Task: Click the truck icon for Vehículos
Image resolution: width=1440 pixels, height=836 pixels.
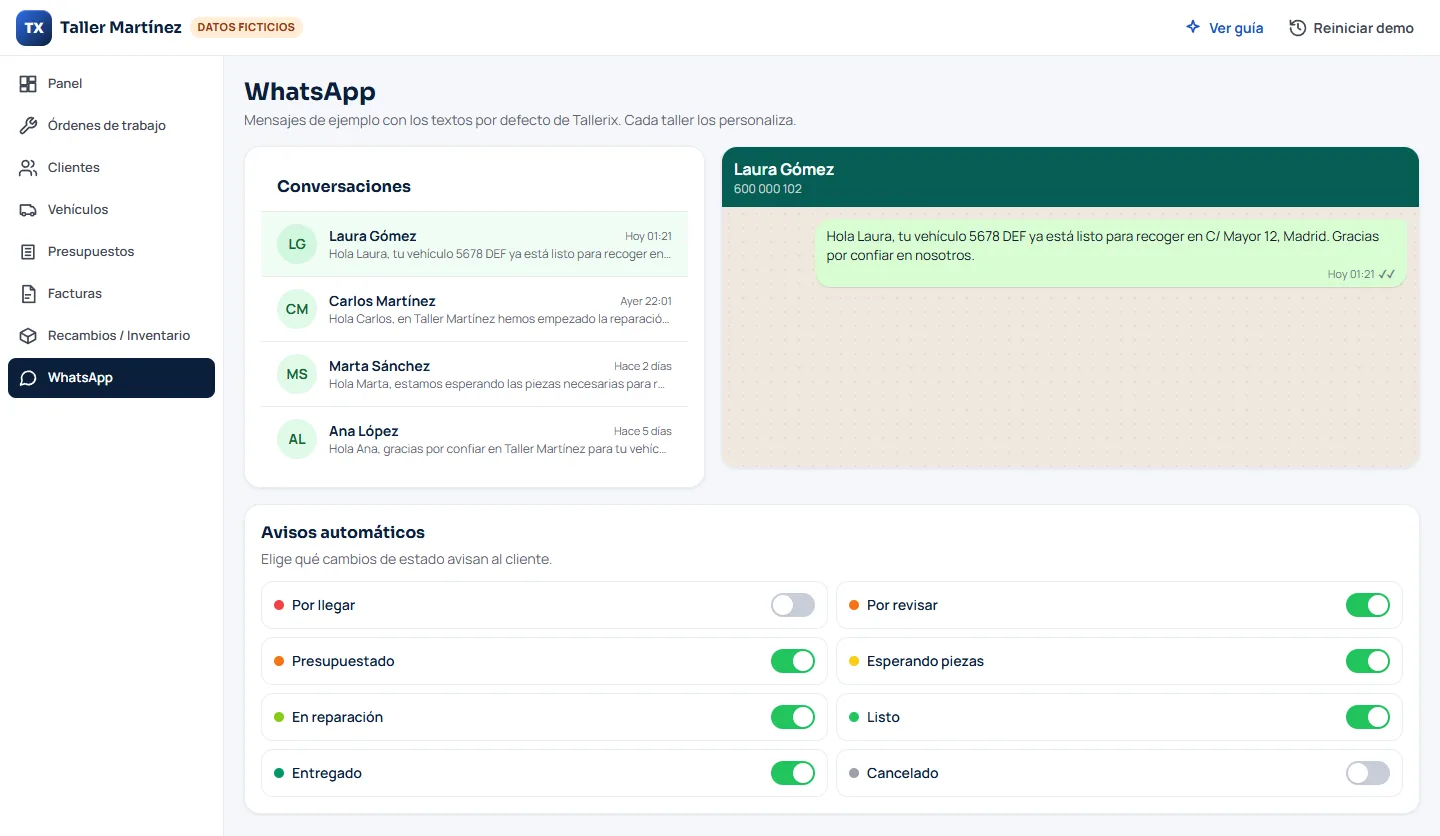Action: tap(28, 210)
